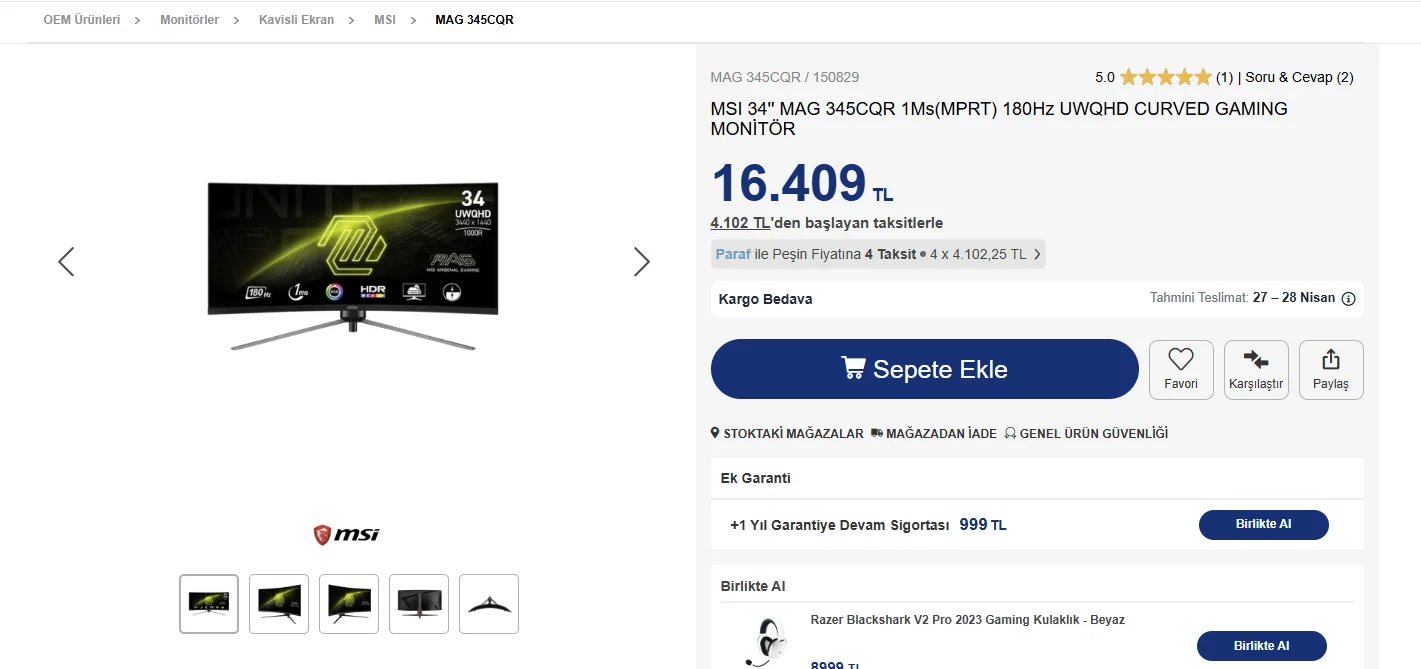The width and height of the screenshot is (1421, 669).
Task: Share product using the Paylaş icon
Action: (1331, 370)
